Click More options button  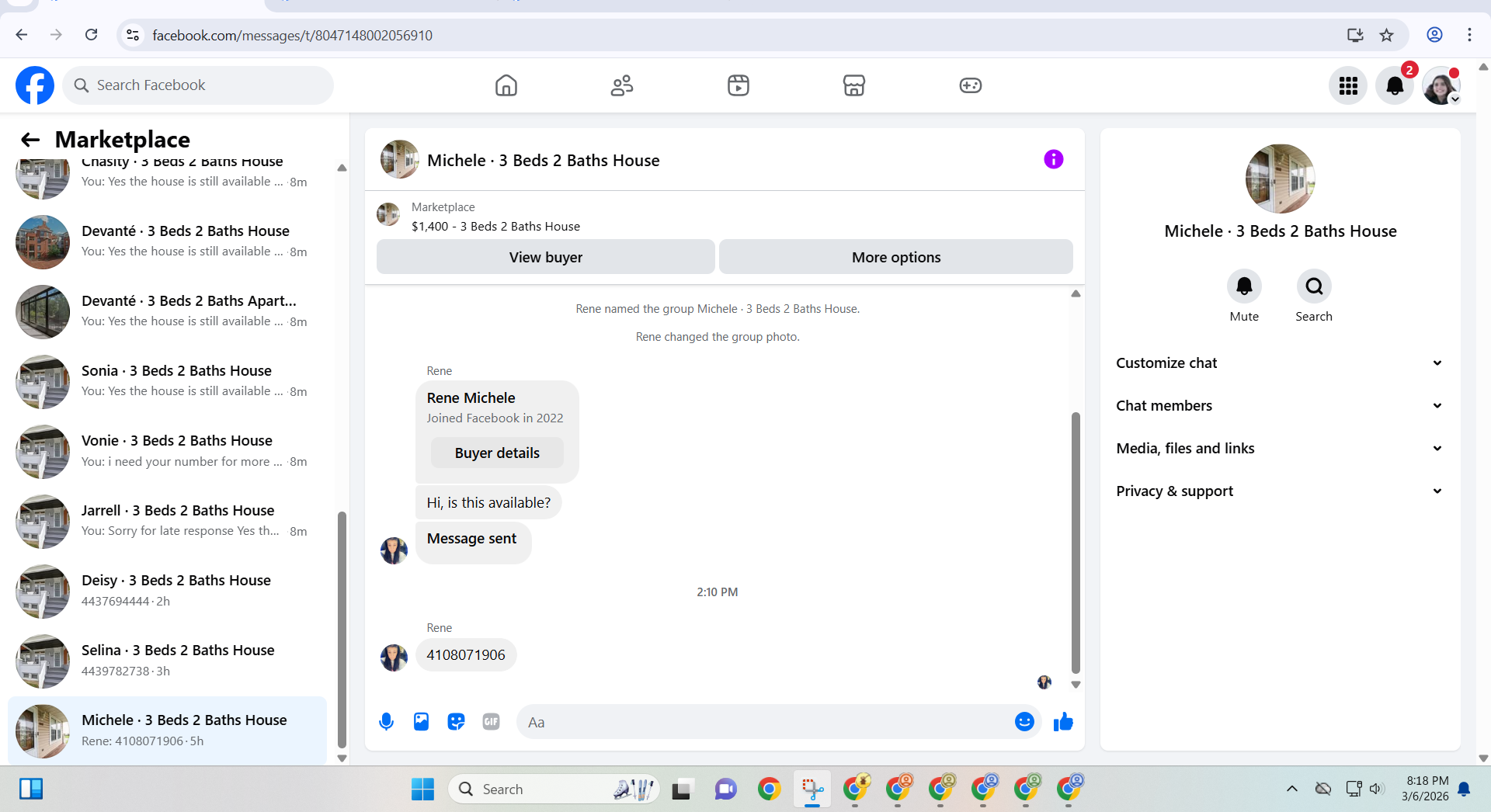coord(896,257)
